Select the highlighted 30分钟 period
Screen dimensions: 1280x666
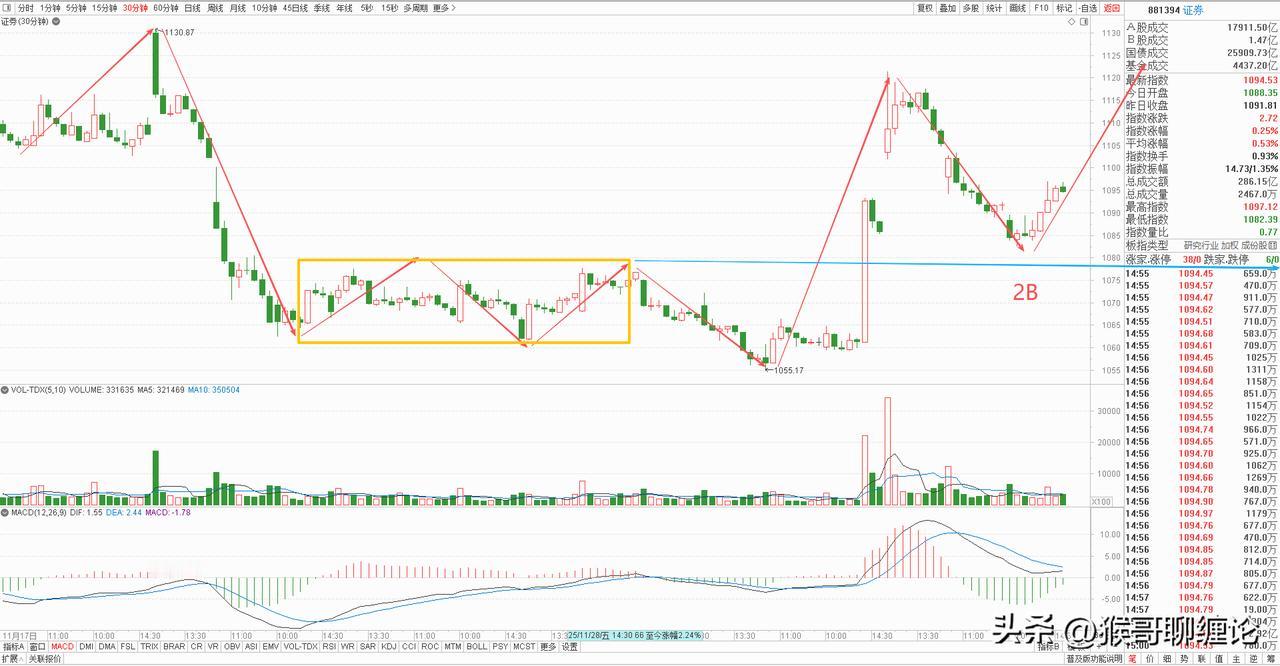(x=134, y=8)
